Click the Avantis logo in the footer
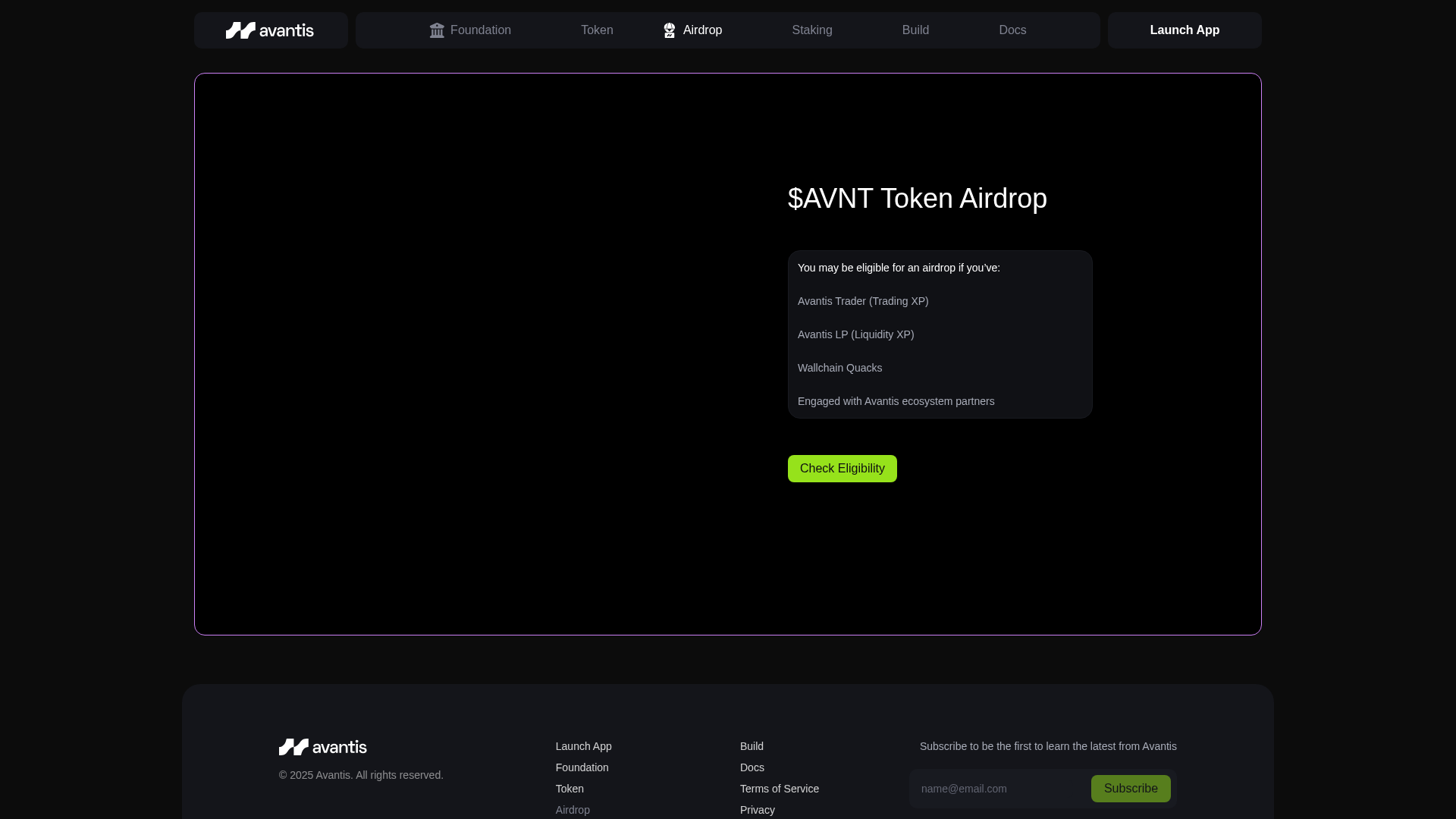This screenshot has height=819, width=1456. [x=322, y=747]
